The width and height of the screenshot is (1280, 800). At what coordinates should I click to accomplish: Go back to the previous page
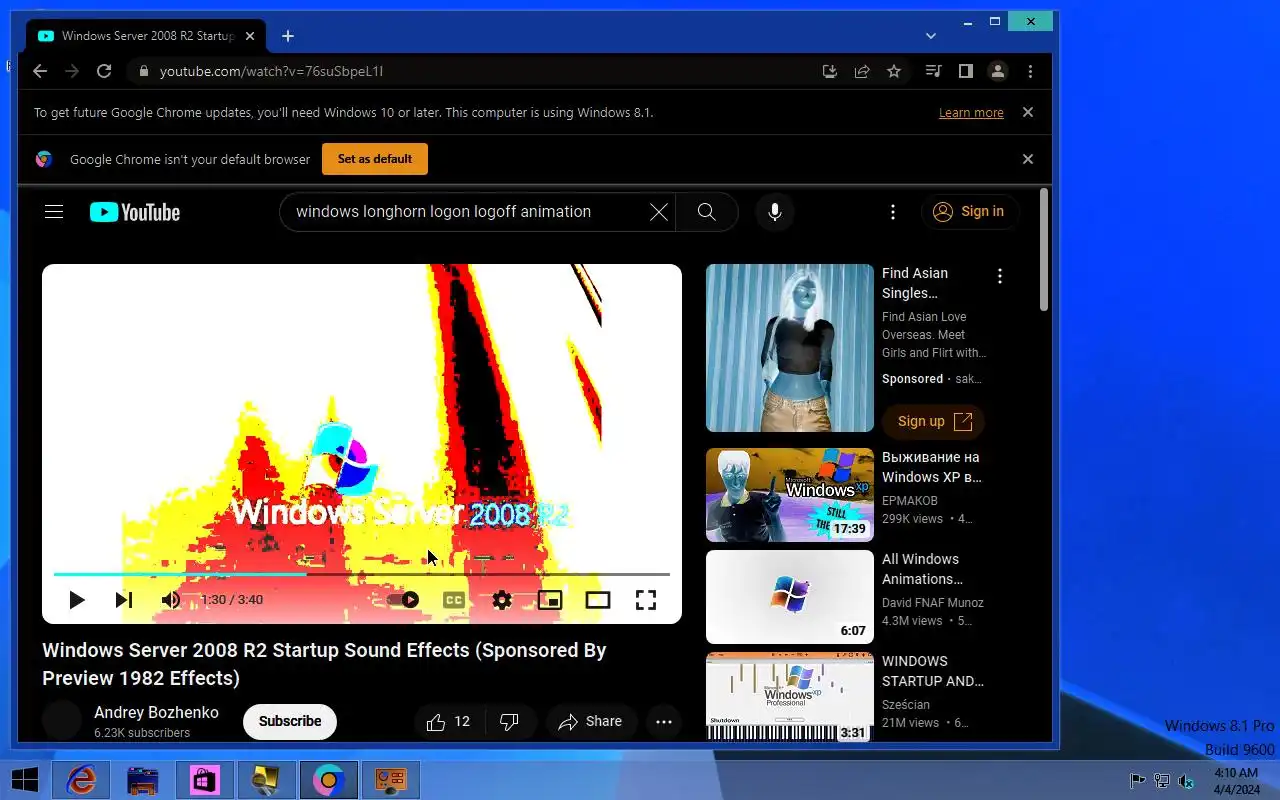pyautogui.click(x=40, y=71)
